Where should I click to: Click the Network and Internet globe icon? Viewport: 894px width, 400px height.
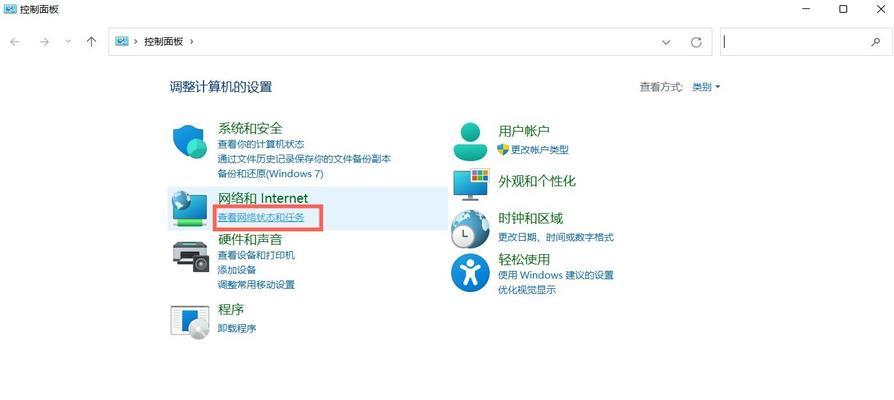point(190,209)
